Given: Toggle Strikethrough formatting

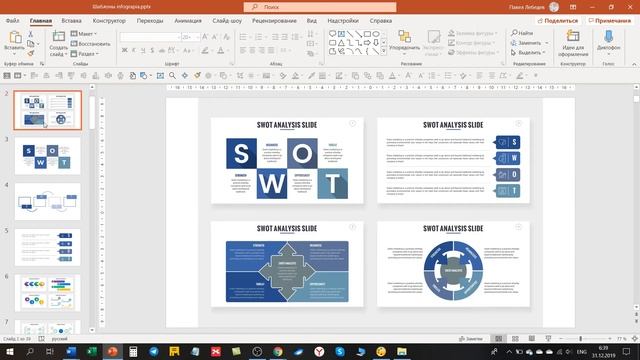Looking at the screenshot, I should [x=162, y=50].
